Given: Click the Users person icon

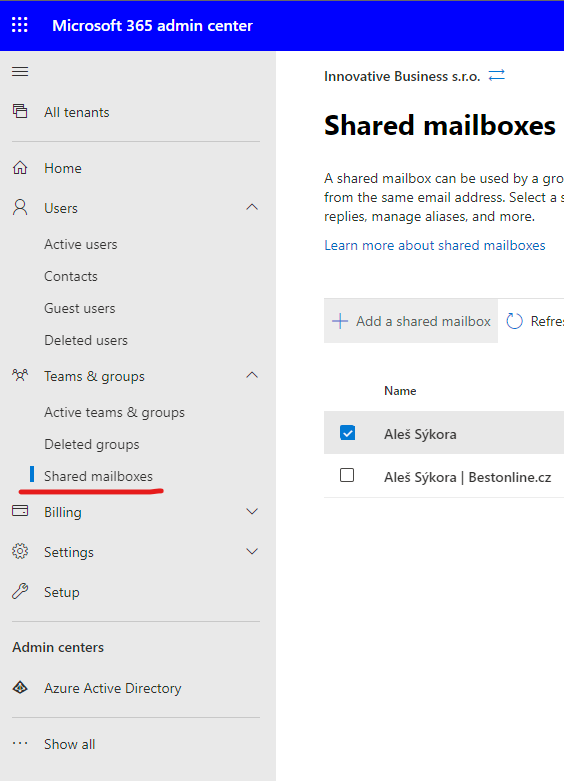Looking at the screenshot, I should [x=20, y=207].
